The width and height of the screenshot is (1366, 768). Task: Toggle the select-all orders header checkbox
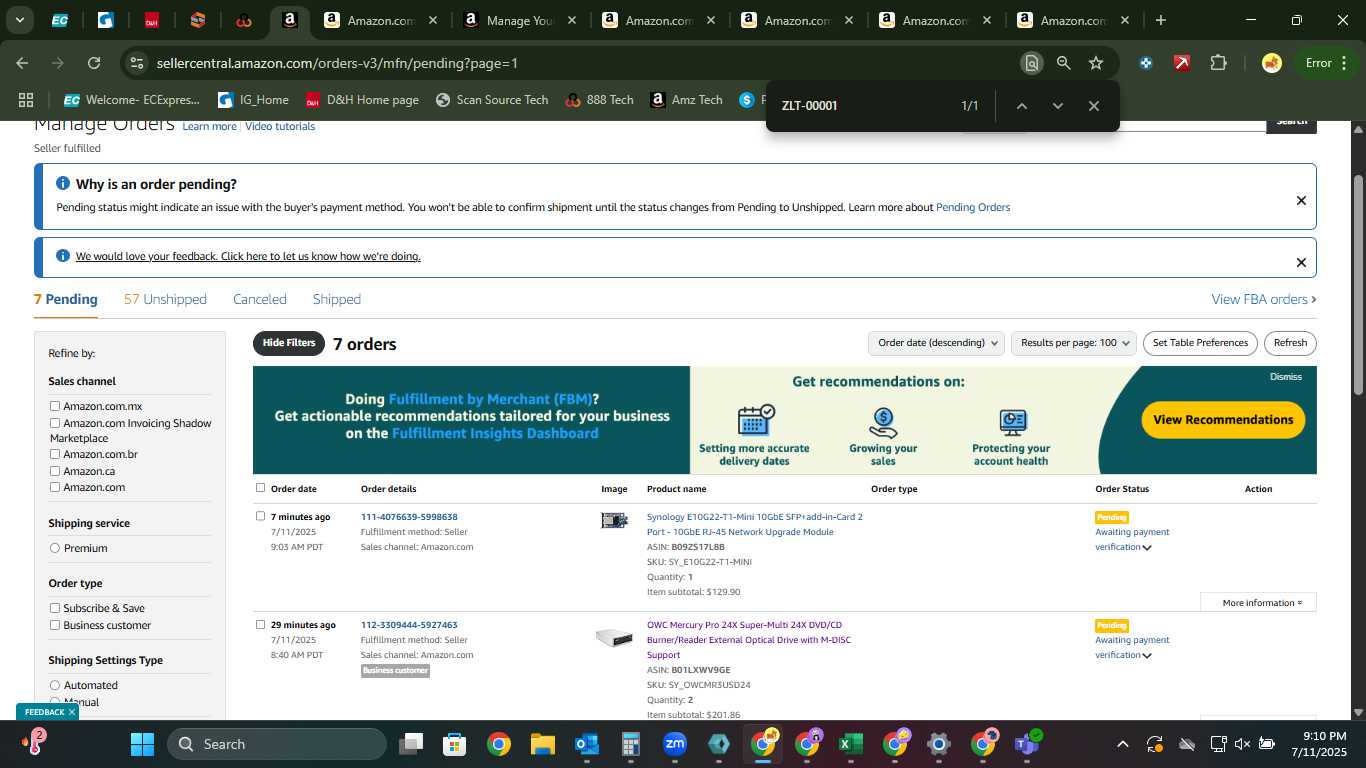[x=261, y=488]
